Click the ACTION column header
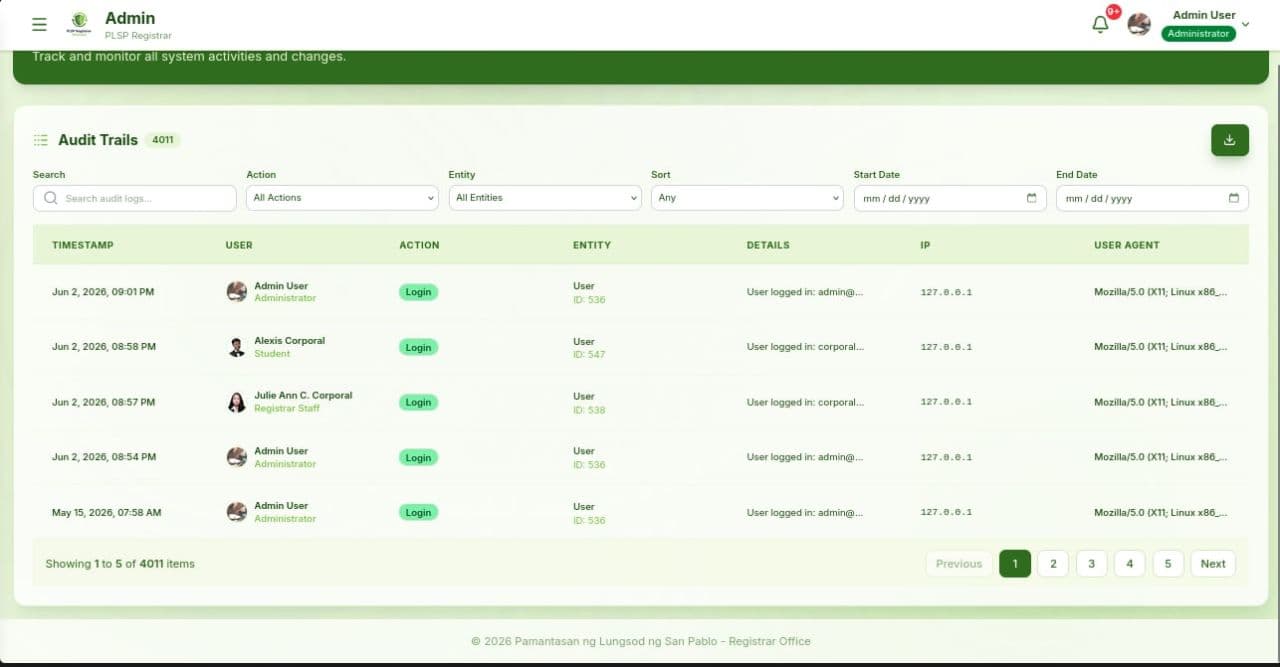Image resolution: width=1280 pixels, height=667 pixels. 419,245
